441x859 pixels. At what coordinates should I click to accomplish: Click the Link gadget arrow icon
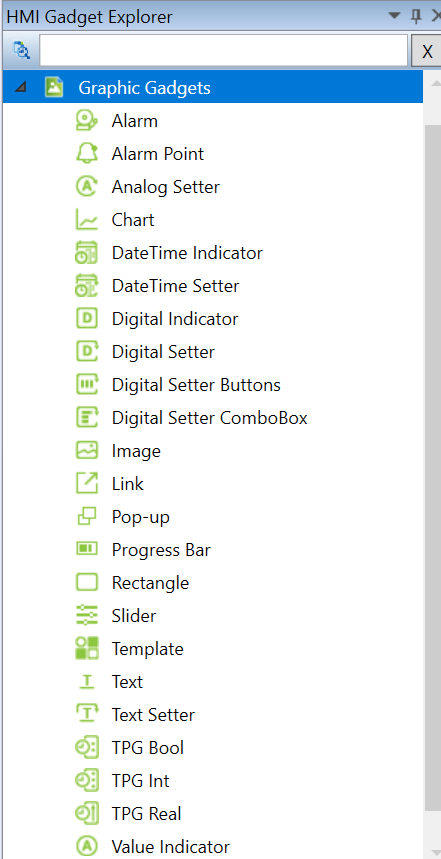[x=87, y=484]
